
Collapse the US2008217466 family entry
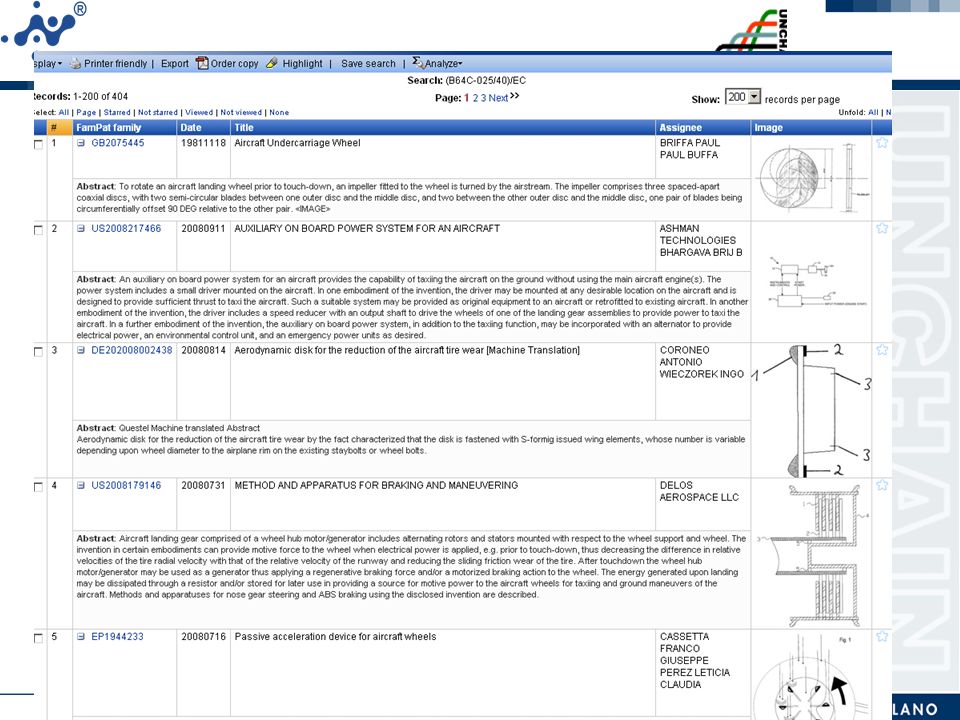[81, 229]
